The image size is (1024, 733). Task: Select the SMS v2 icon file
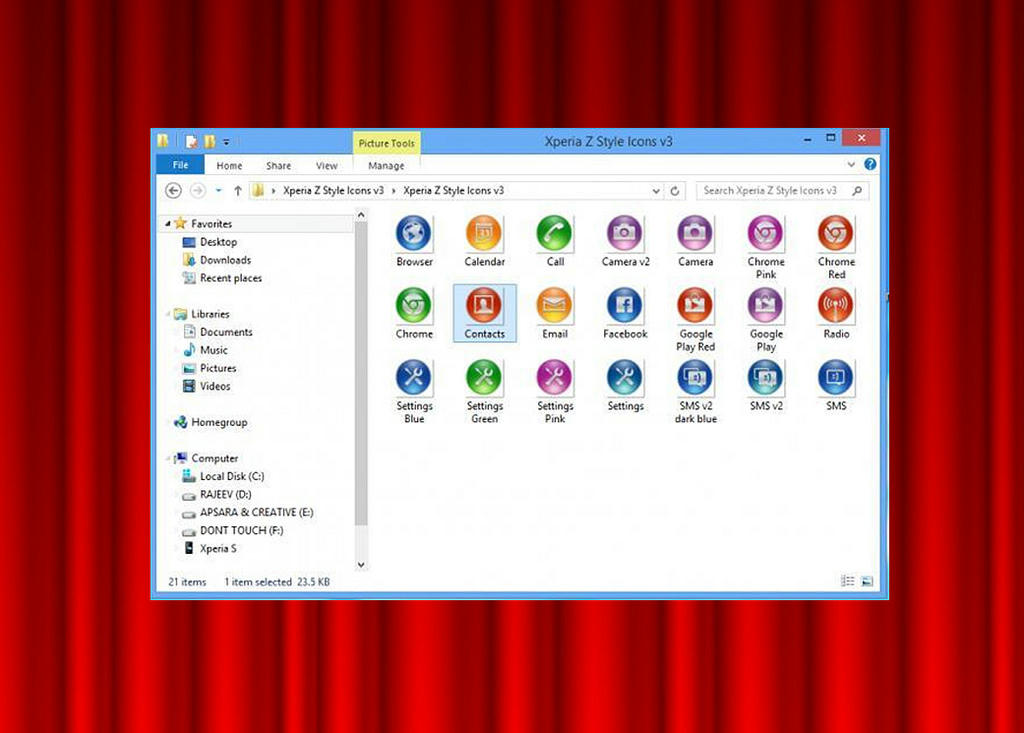coord(765,385)
